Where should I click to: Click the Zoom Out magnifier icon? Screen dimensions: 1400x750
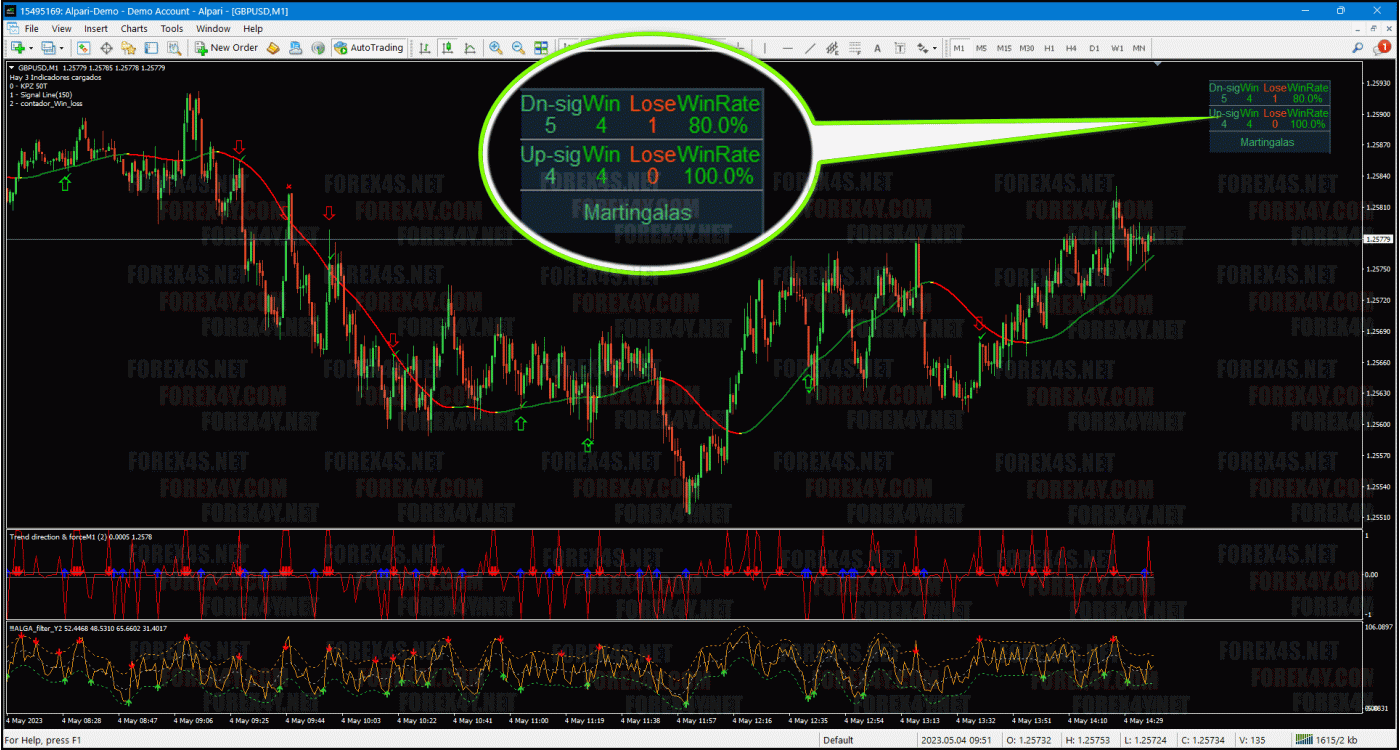[x=518, y=47]
